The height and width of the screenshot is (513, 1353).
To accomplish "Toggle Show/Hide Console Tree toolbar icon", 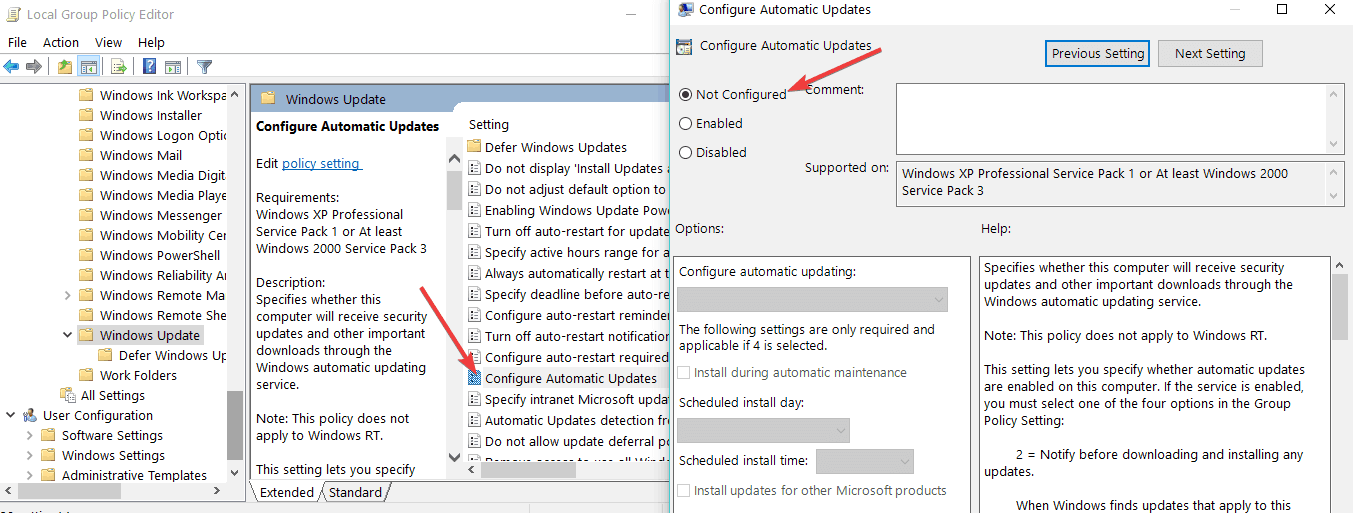I will point(89,67).
